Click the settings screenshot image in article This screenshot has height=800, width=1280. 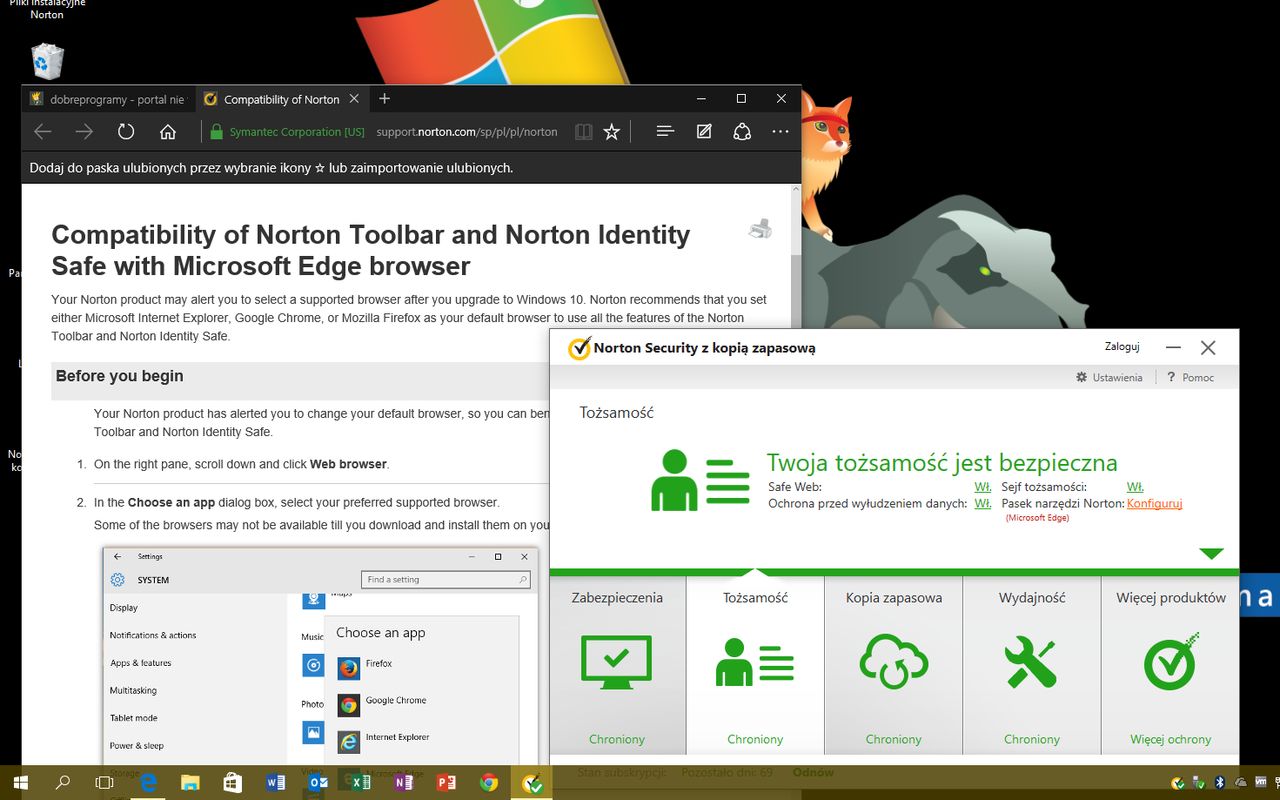click(321, 657)
